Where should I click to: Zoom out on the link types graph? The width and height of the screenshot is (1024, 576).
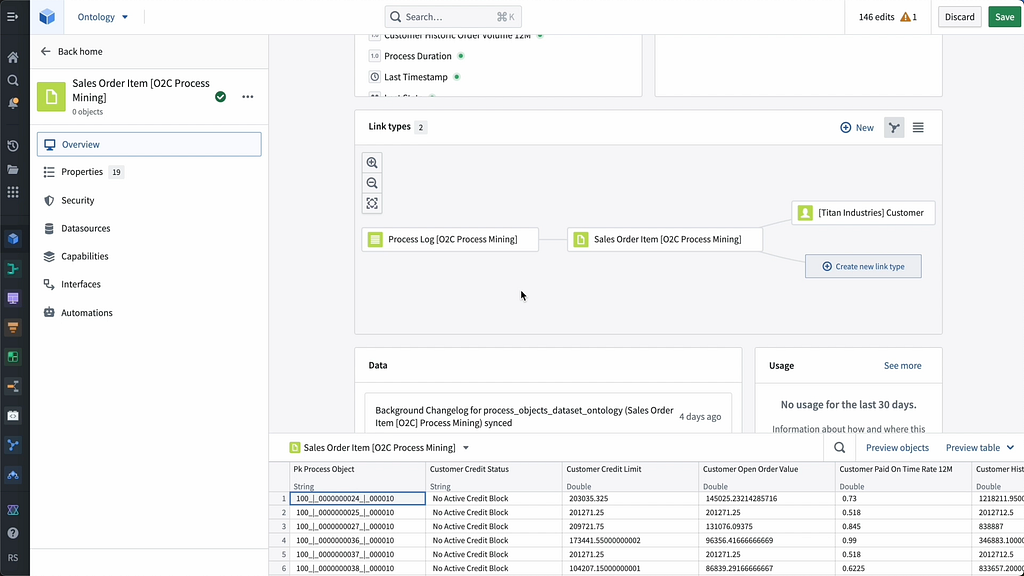point(372,184)
